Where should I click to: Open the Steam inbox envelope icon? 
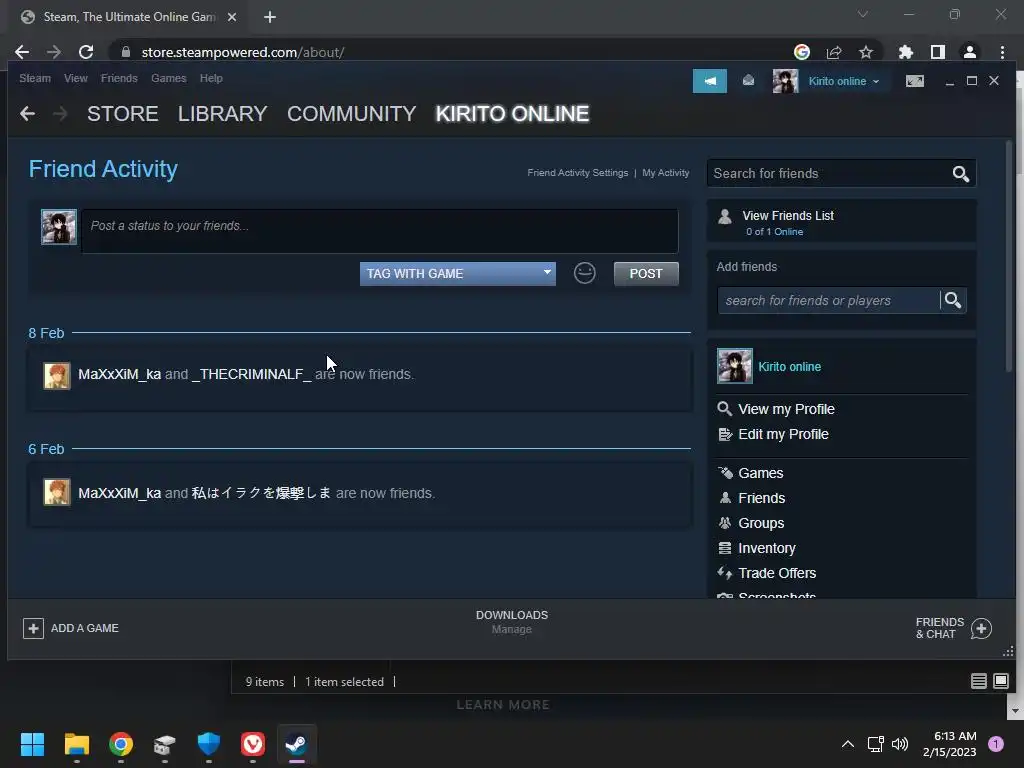coord(748,80)
